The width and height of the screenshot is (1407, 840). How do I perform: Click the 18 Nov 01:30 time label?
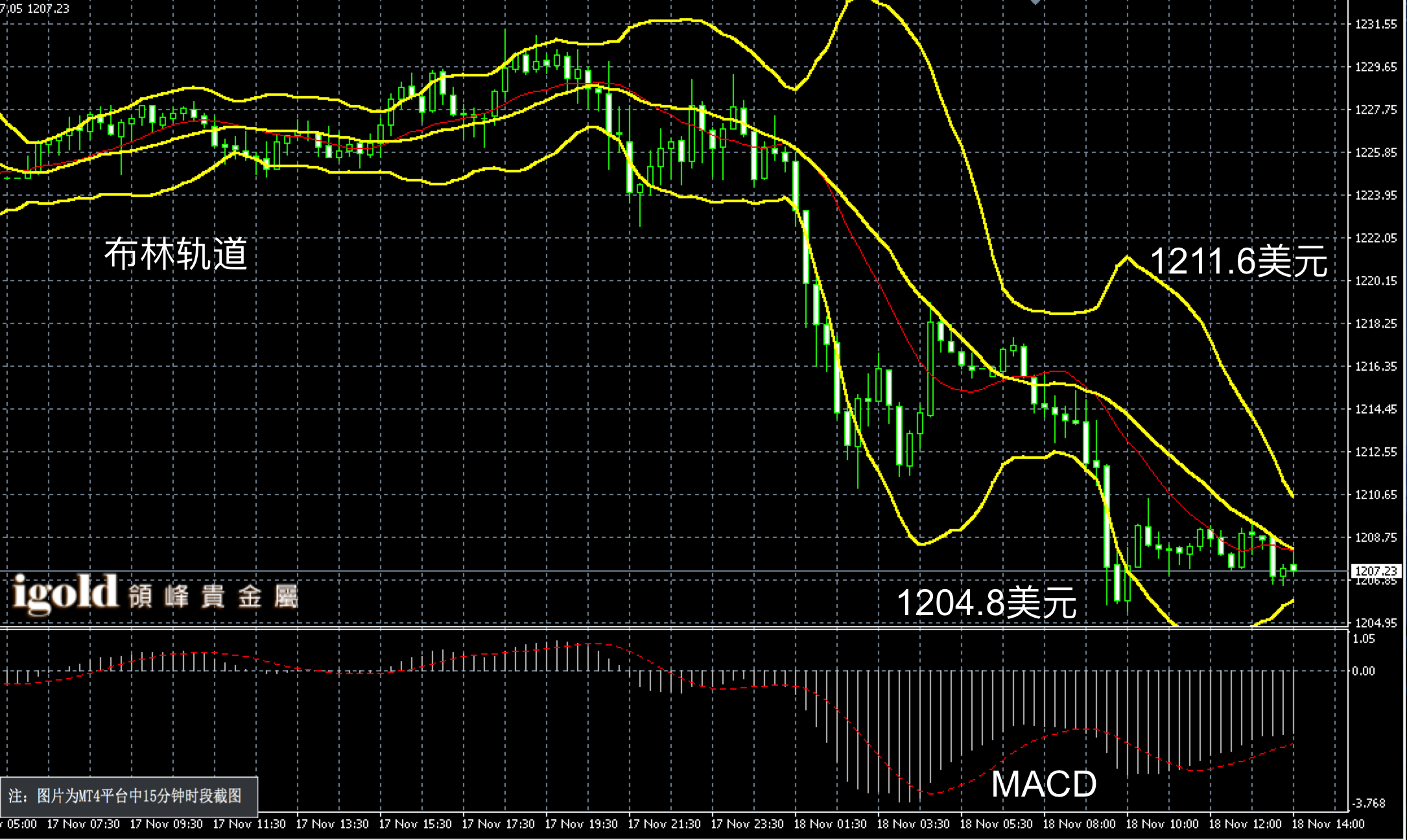[830, 824]
